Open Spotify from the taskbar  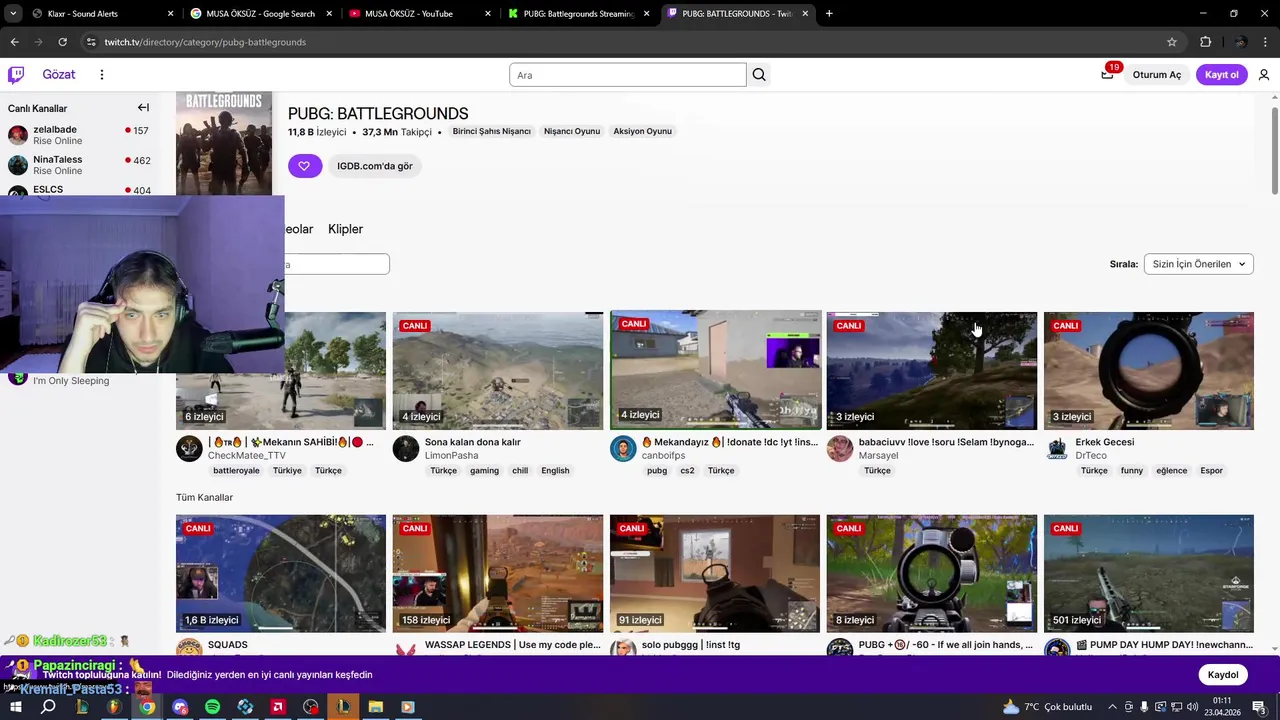(x=212, y=707)
